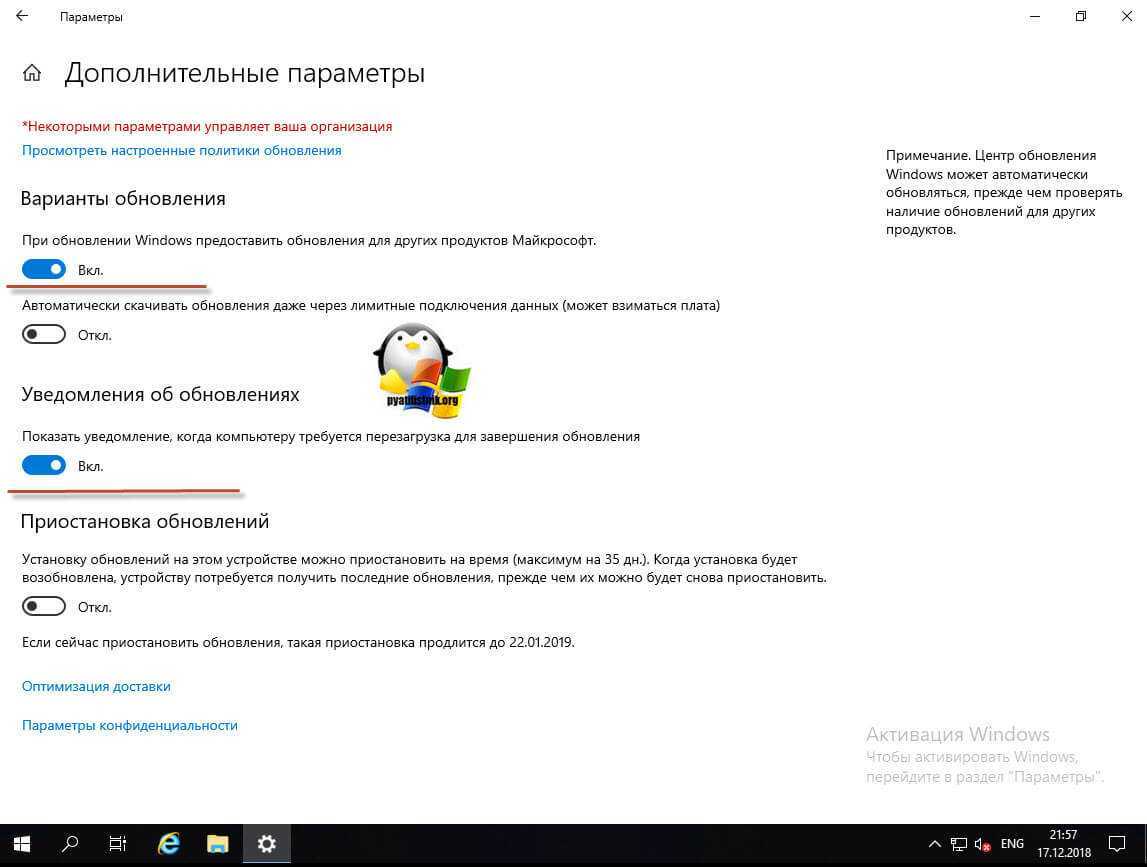Open 'Просмотреть настроенные политики обновления' link
Screen dimensions: 1147x867
tap(182, 150)
